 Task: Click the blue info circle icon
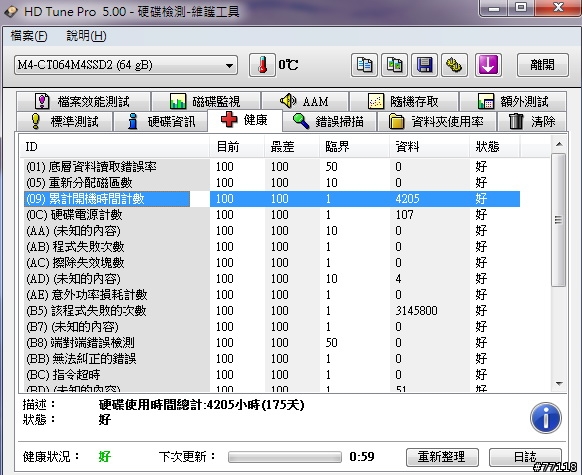point(546,418)
